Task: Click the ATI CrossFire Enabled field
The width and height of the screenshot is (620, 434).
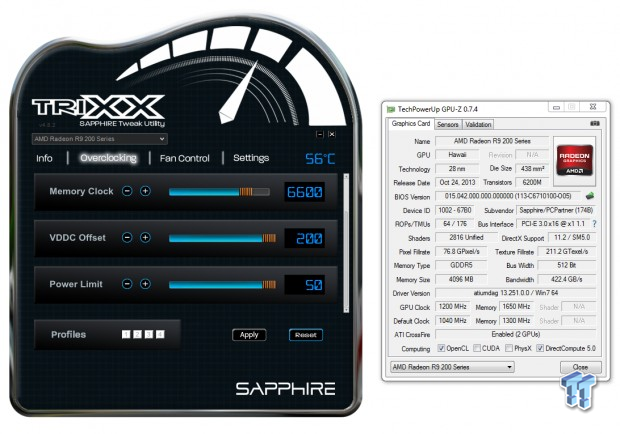Action: pyautogui.click(x=516, y=334)
